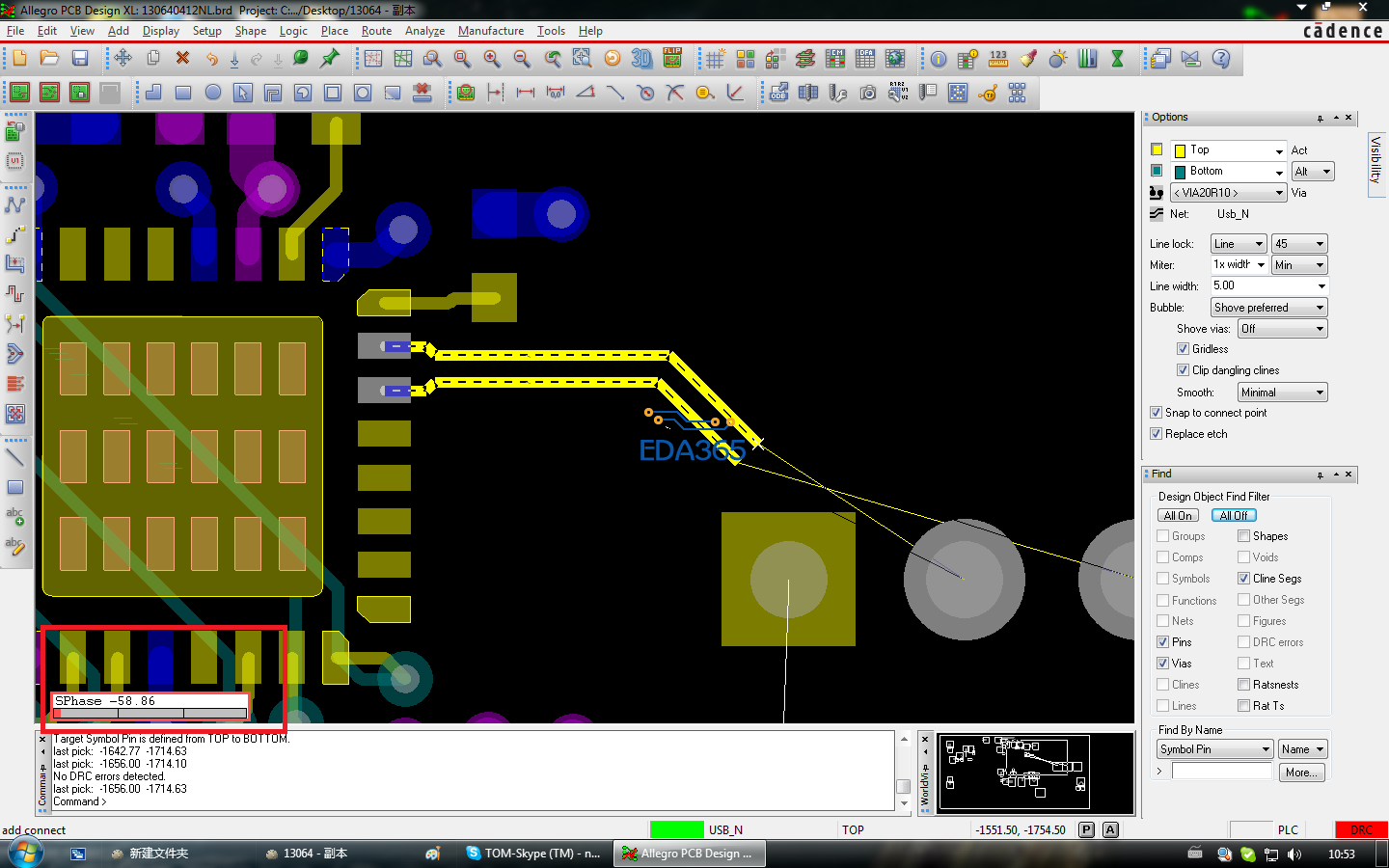Open the Symbol Pin find dropdown
This screenshot has width=1389, height=868.
pyautogui.click(x=1215, y=749)
